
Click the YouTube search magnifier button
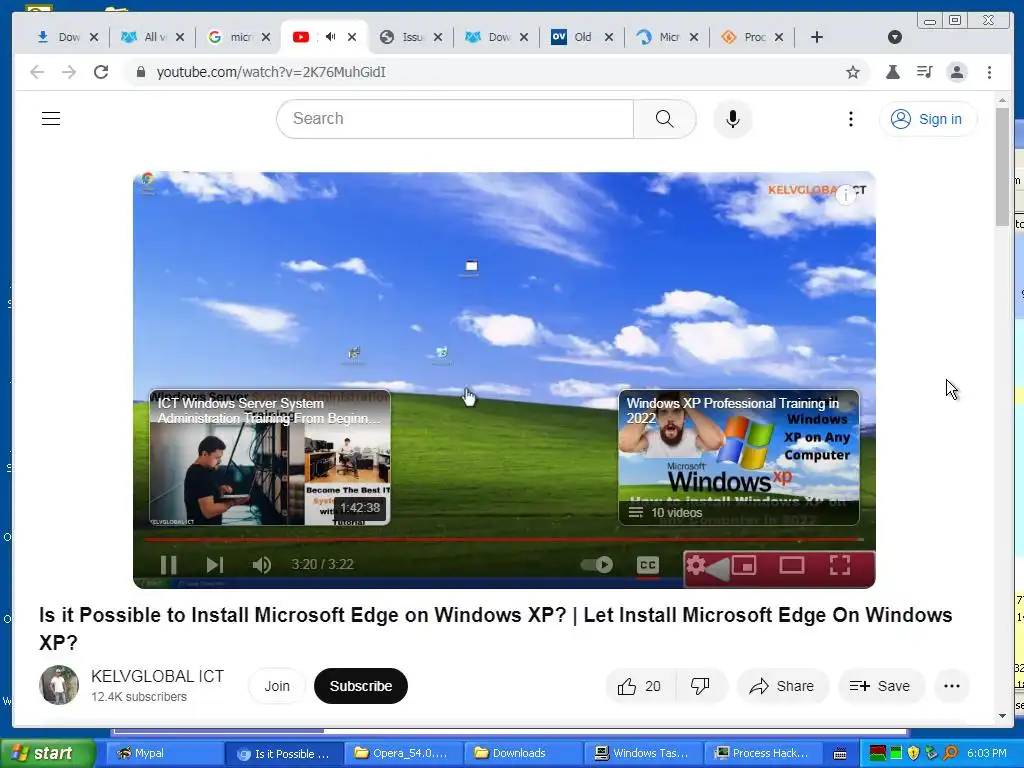click(664, 118)
